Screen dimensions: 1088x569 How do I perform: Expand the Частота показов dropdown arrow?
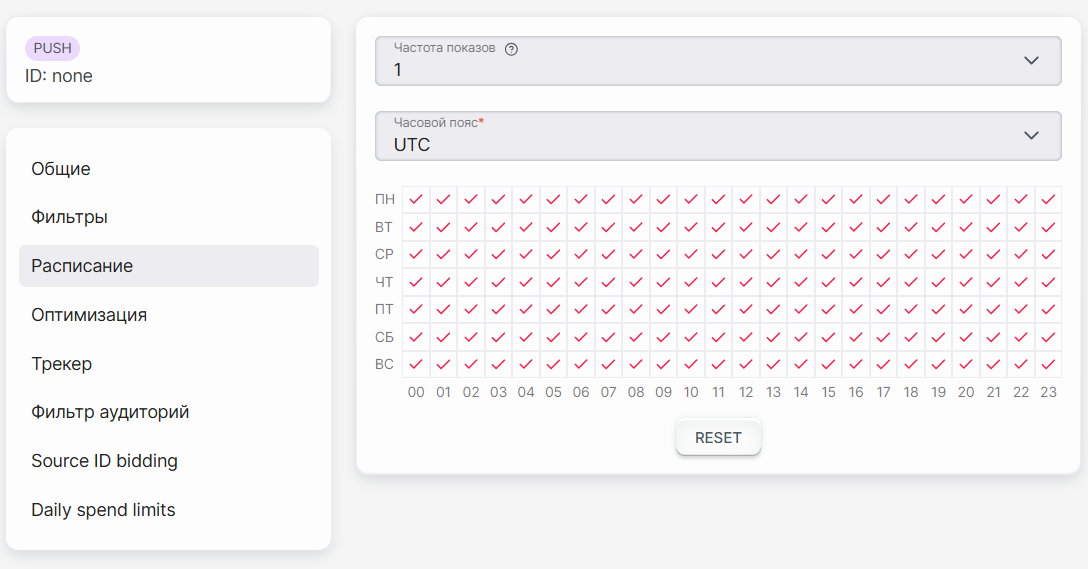coord(1032,60)
